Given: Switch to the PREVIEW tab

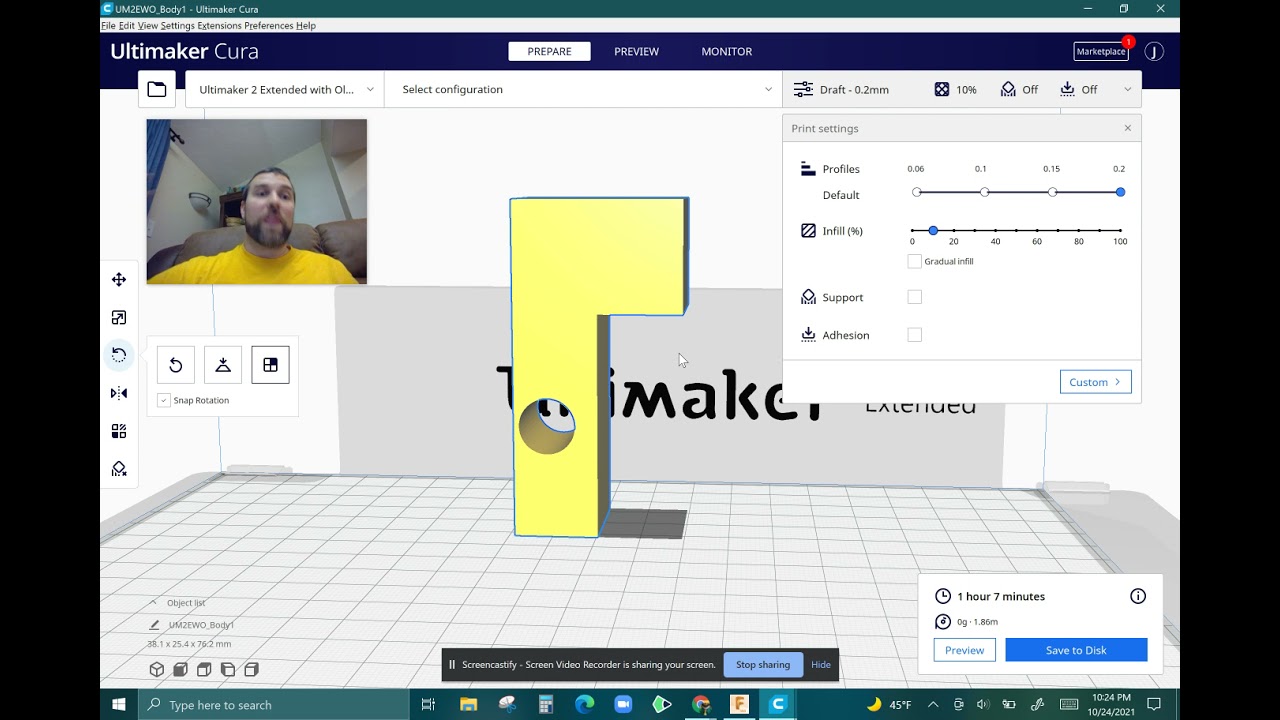Looking at the screenshot, I should [x=636, y=51].
